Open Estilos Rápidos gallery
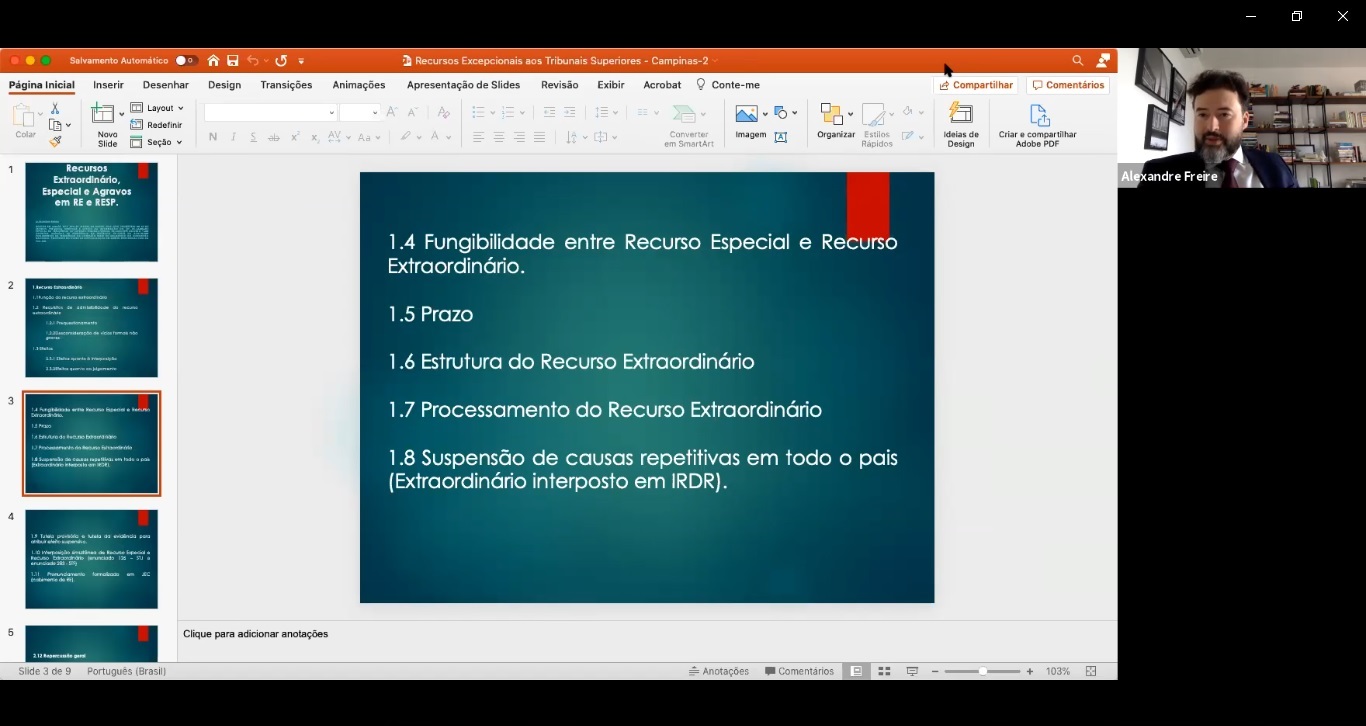Screen dimensions: 1366x726 [876, 125]
